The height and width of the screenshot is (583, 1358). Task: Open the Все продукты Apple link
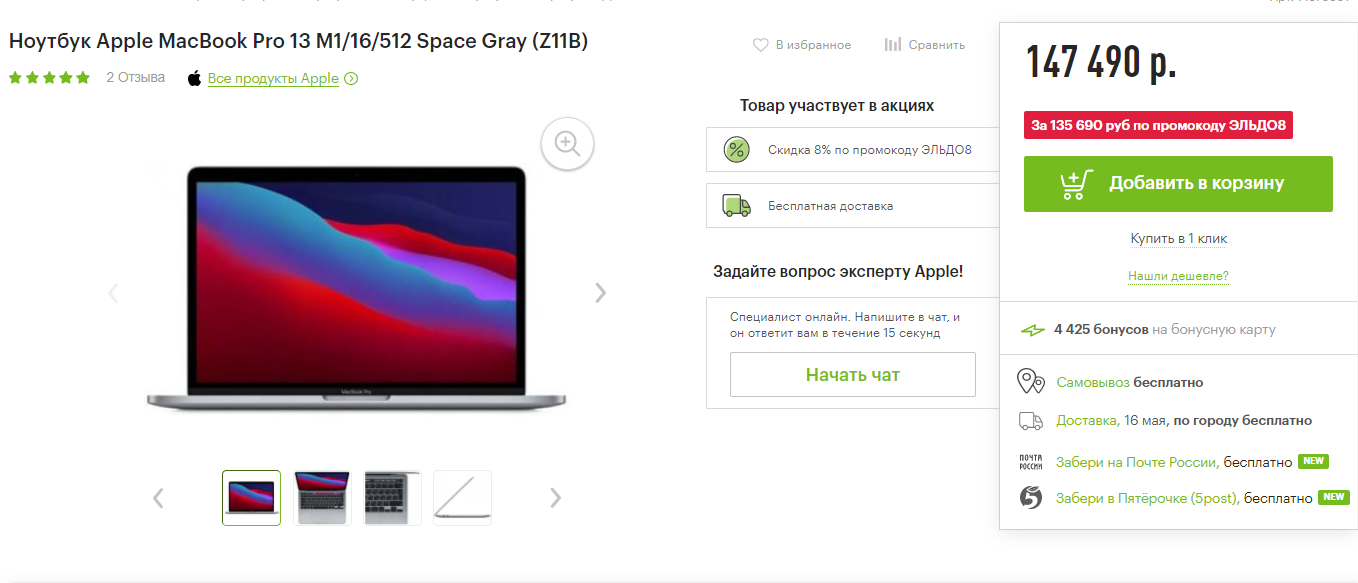pyautogui.click(x=273, y=79)
